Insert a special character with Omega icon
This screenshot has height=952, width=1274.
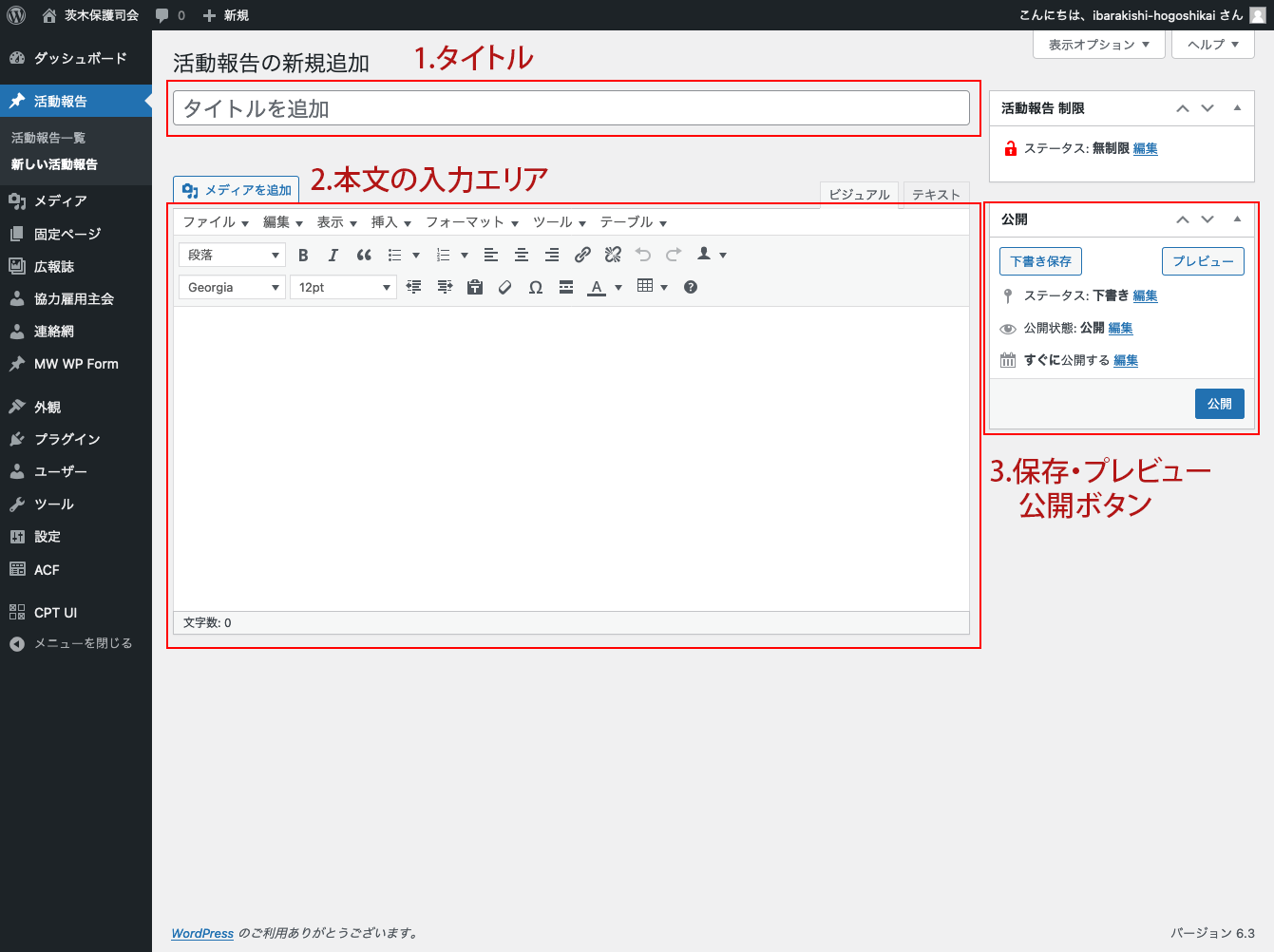pyautogui.click(x=536, y=287)
